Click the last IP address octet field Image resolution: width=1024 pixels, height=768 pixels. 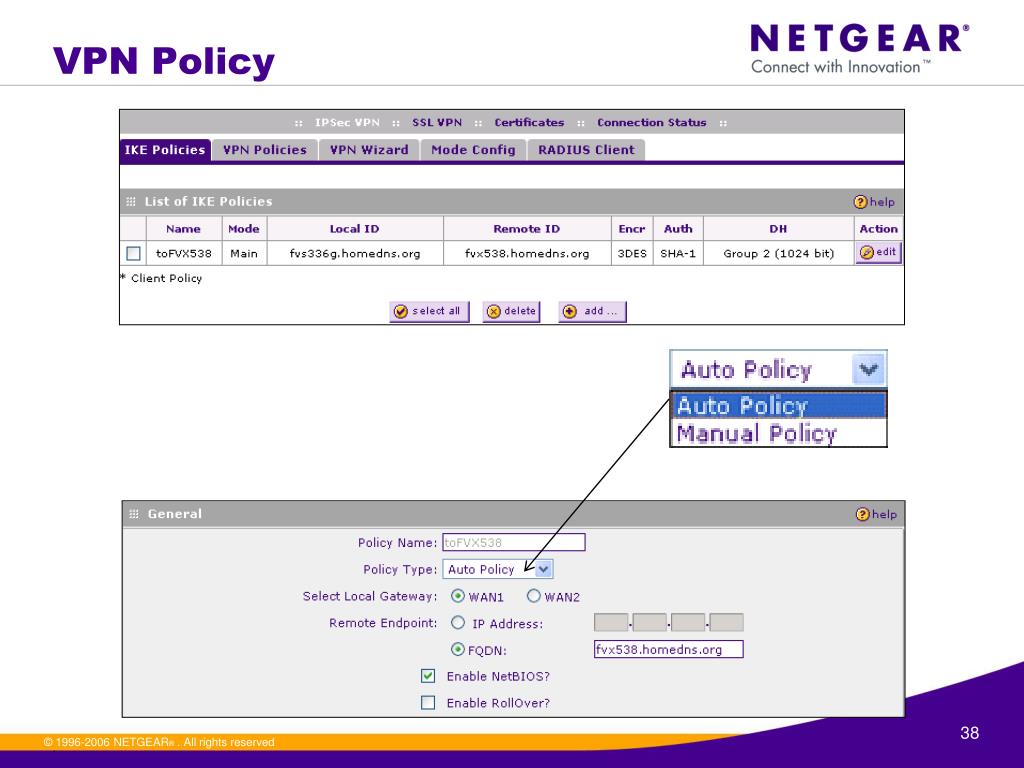tap(726, 622)
